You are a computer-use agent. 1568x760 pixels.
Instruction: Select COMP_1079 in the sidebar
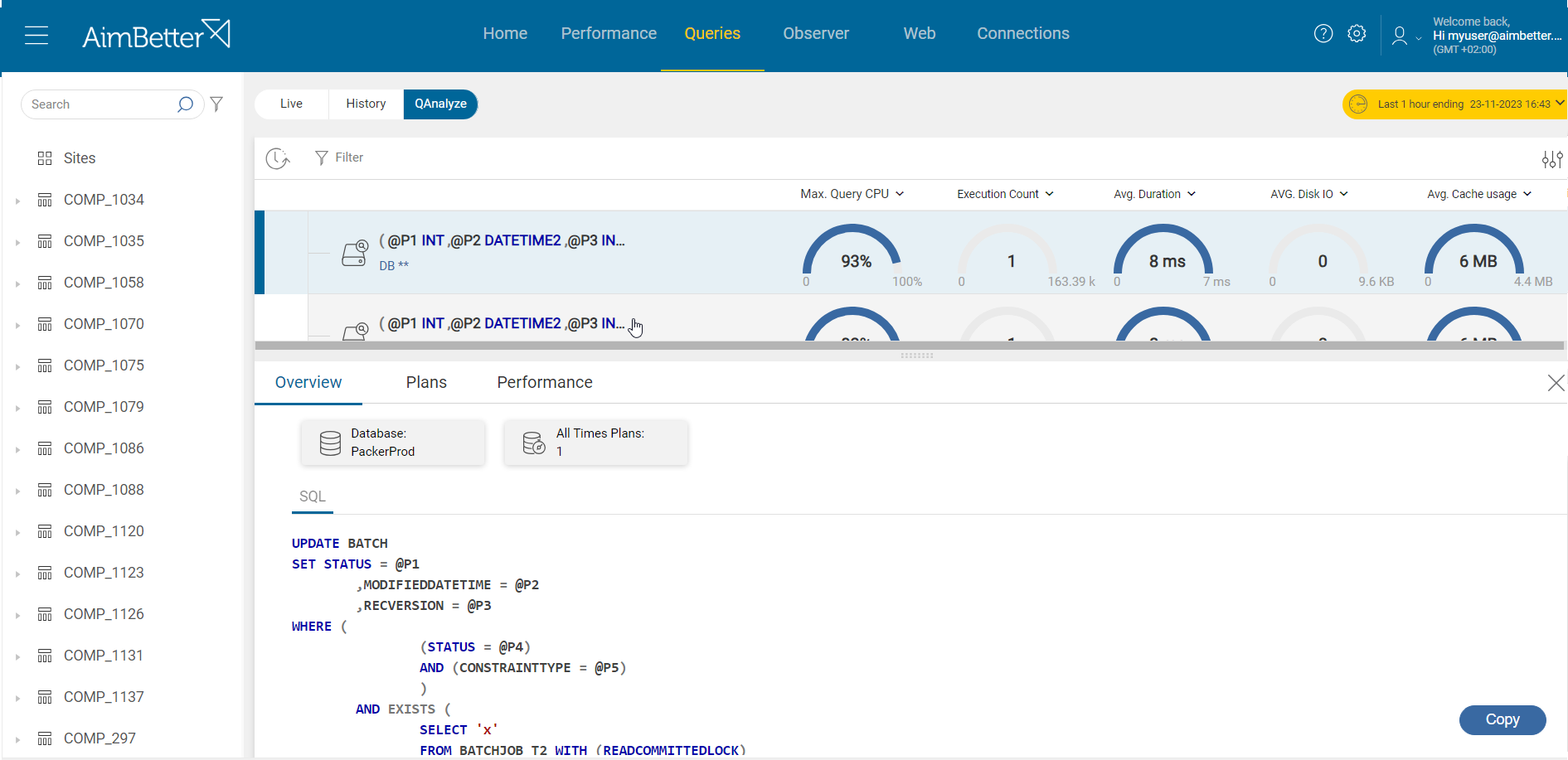pyautogui.click(x=104, y=407)
